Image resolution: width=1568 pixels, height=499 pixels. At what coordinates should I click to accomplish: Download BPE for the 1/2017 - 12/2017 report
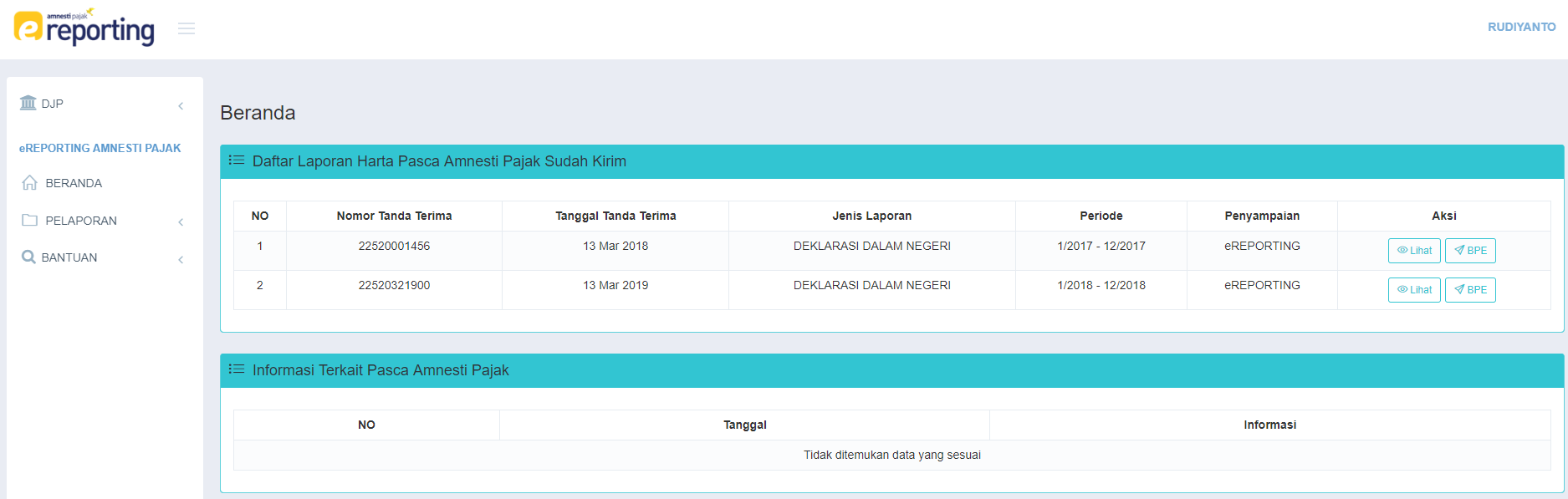click(1470, 251)
